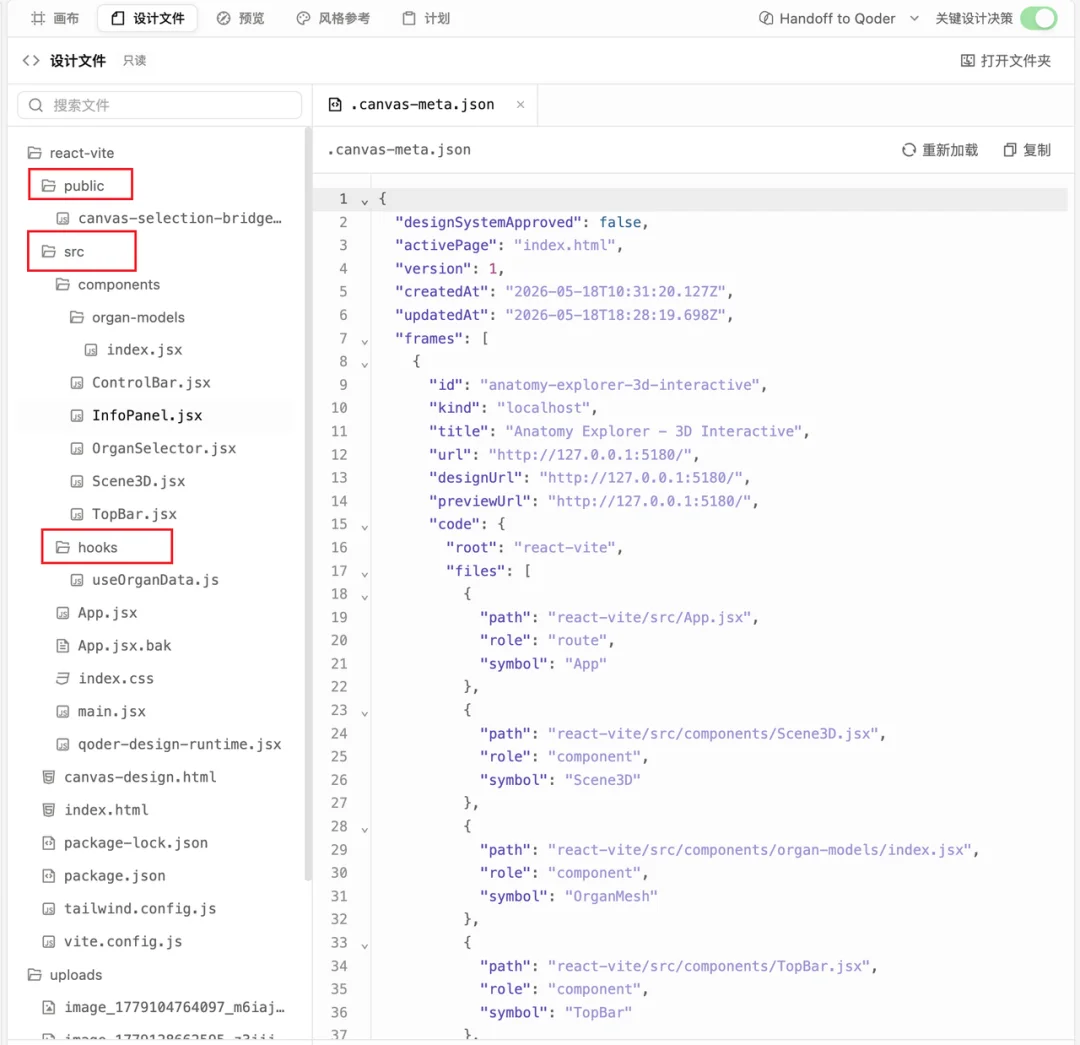Collapse the components folder
Viewport: 1080px width, 1045px height.
(x=107, y=284)
